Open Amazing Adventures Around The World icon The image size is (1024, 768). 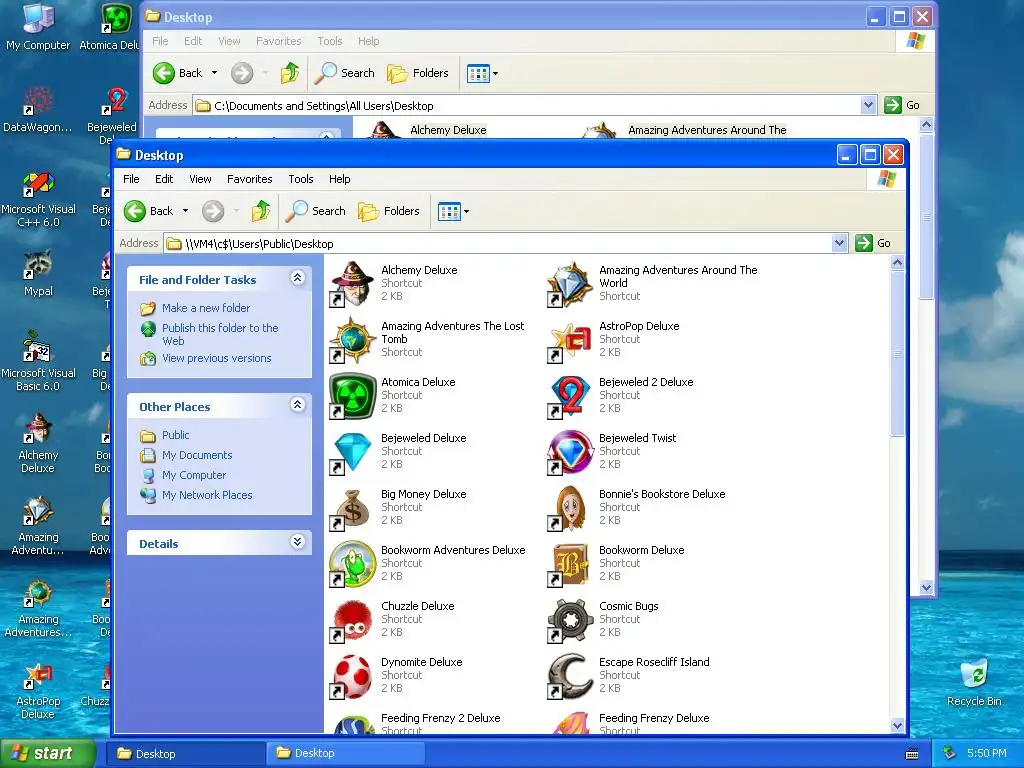570,283
